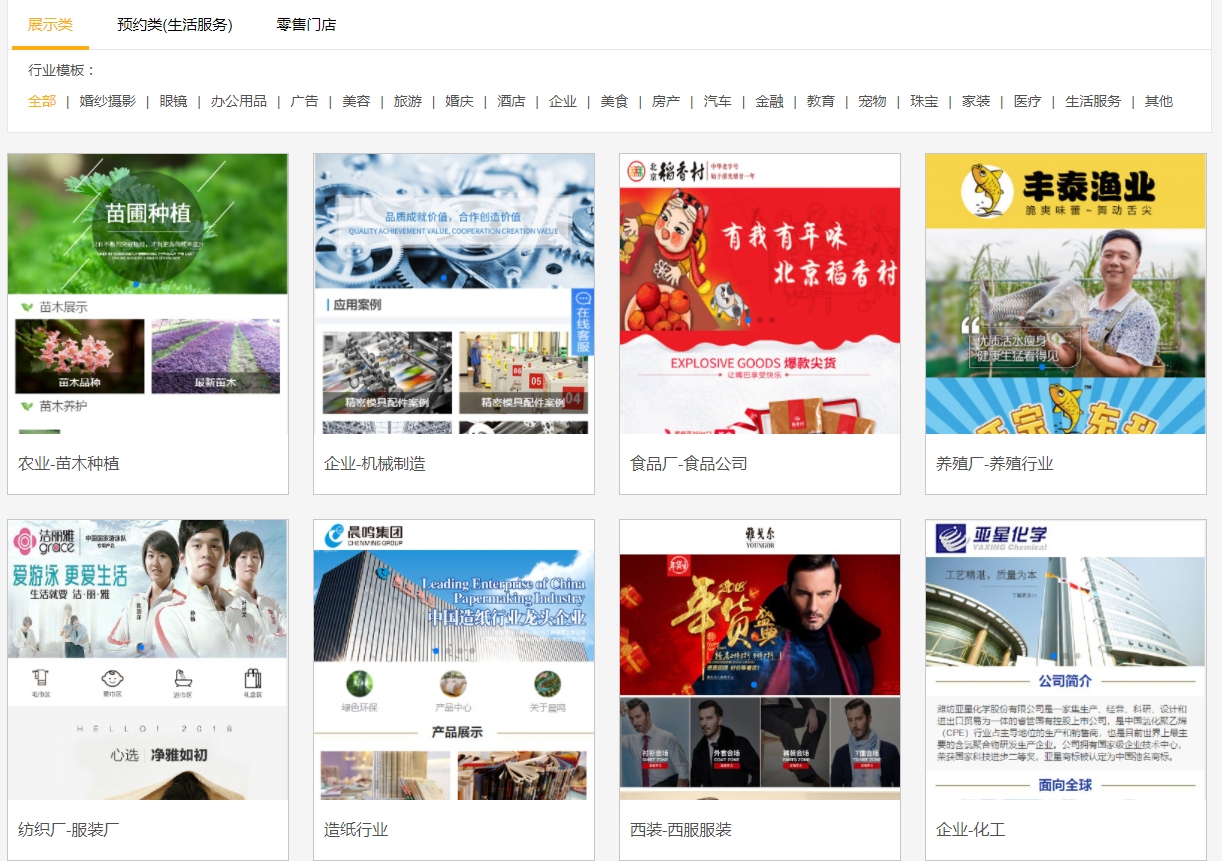Click the 绿色环保 round icon
The height and width of the screenshot is (861, 1222).
click(x=360, y=684)
